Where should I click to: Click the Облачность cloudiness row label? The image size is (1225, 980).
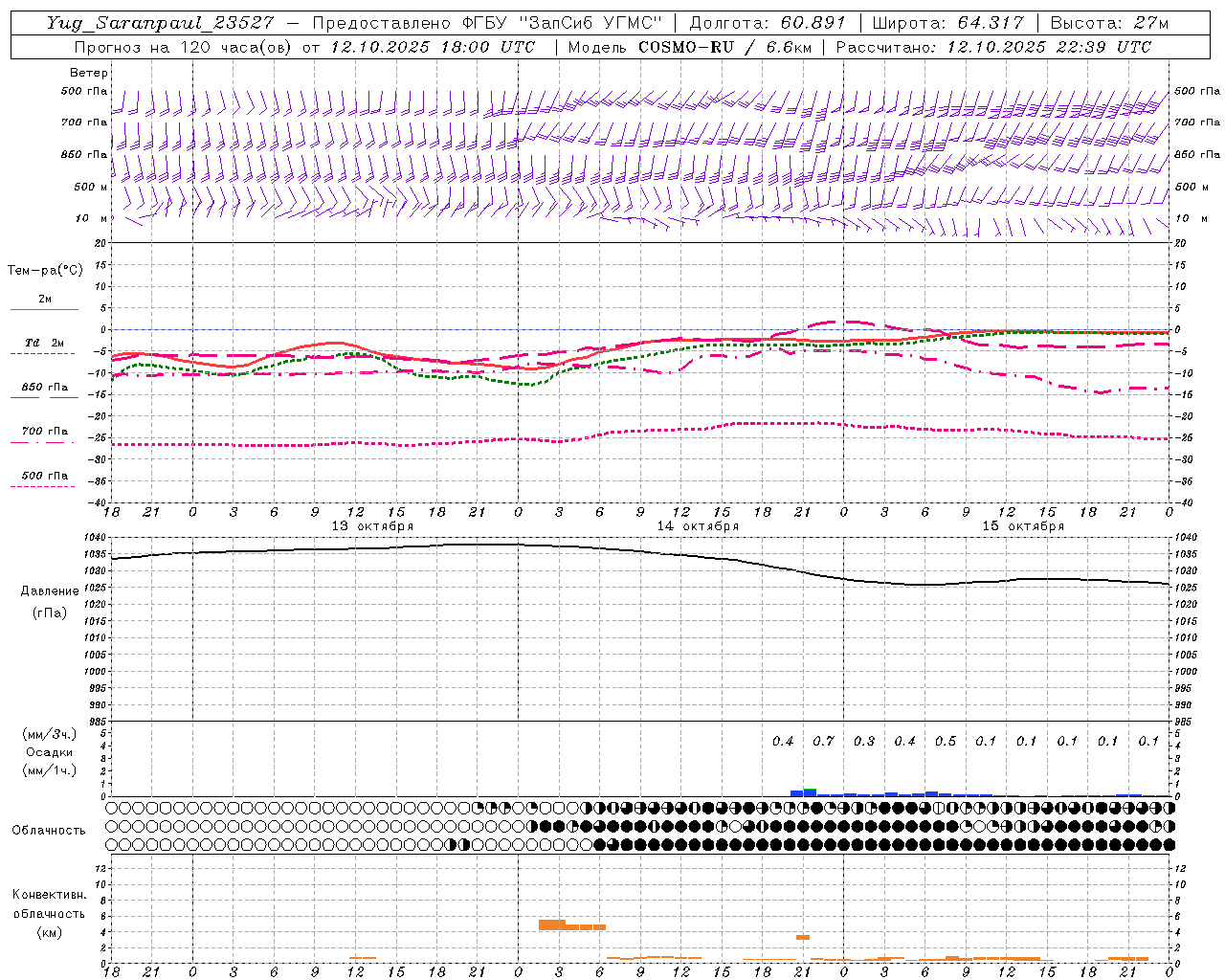pyautogui.click(x=49, y=831)
